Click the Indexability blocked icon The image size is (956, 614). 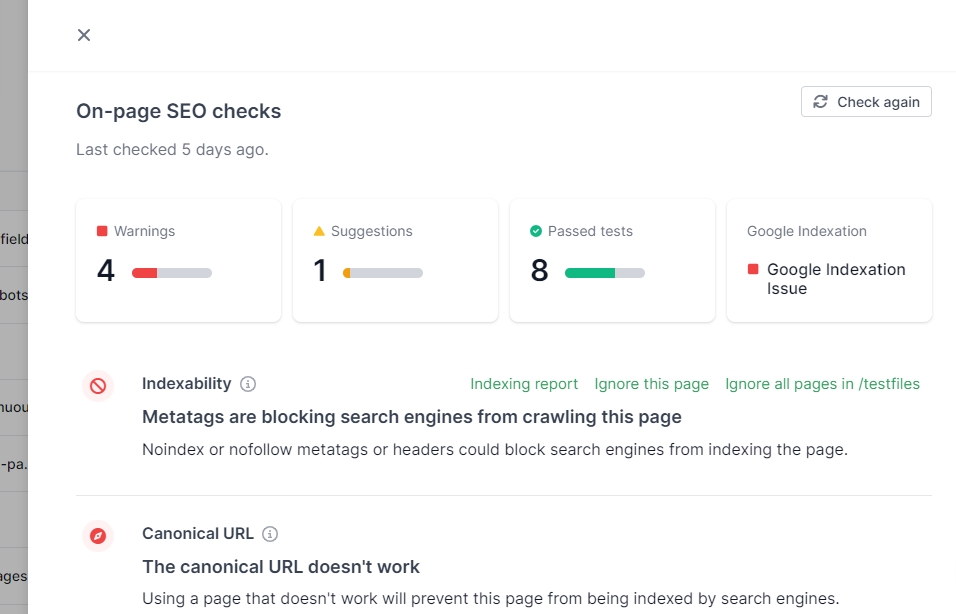point(98,385)
